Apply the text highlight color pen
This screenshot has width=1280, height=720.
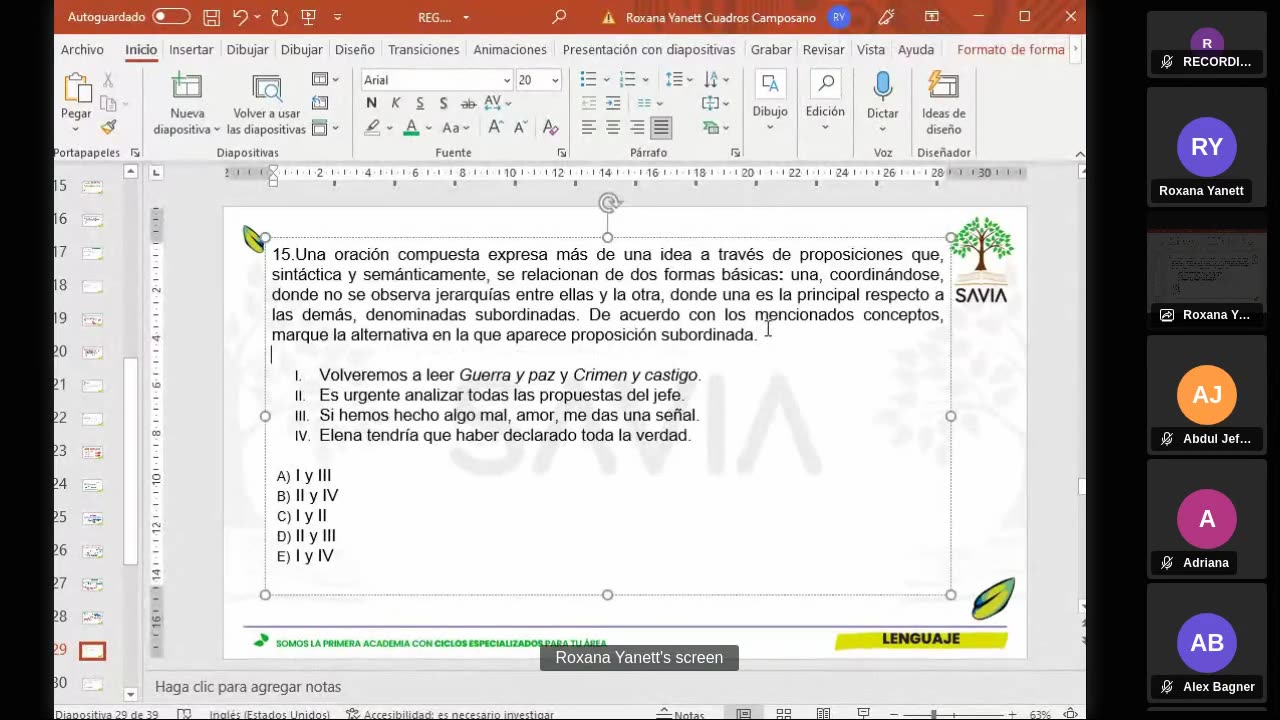tap(373, 128)
